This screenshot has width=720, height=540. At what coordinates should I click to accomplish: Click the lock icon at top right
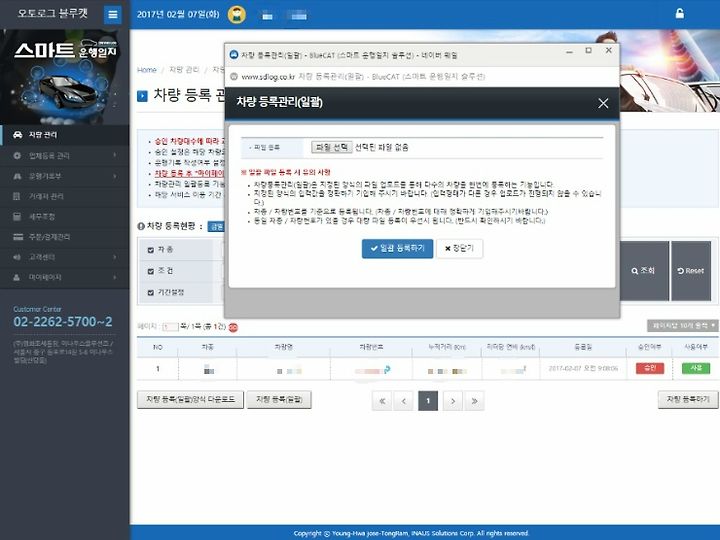tap(680, 14)
